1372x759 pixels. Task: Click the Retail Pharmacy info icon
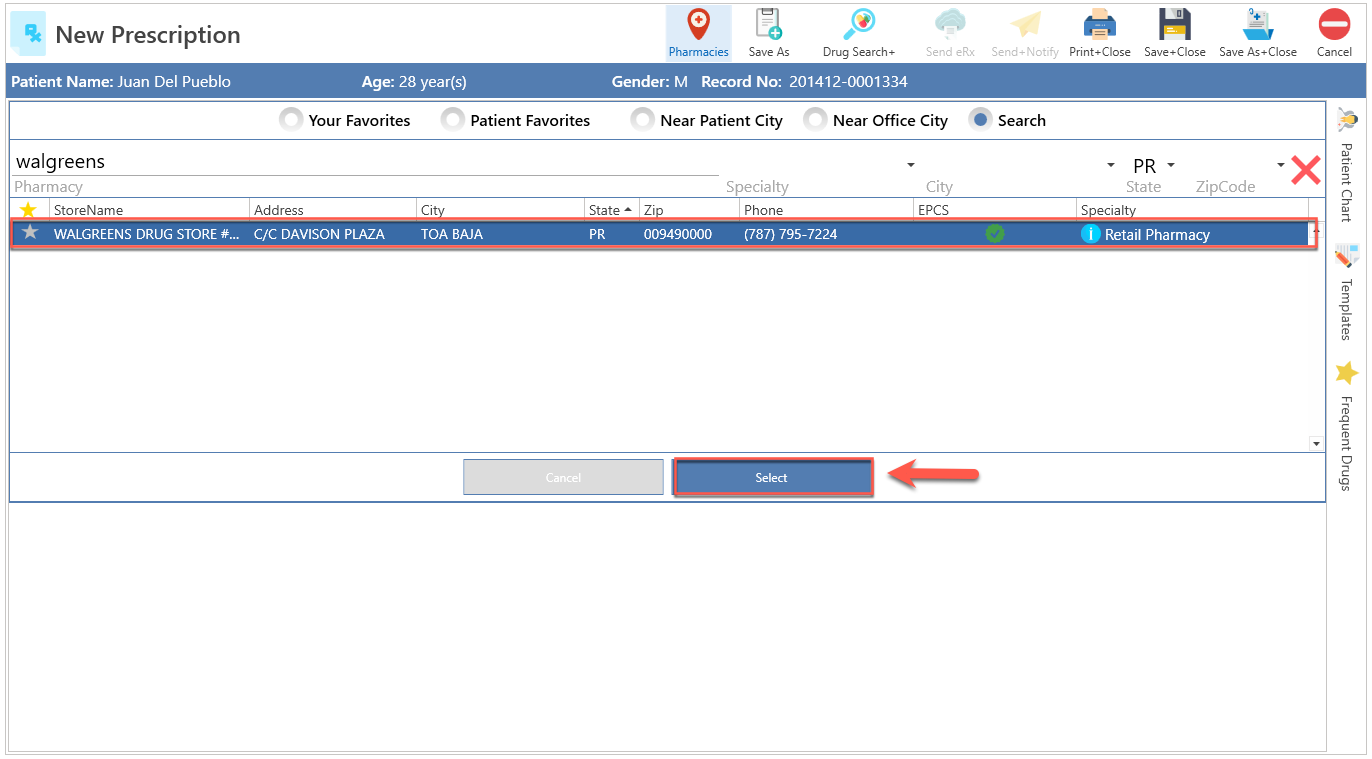[x=1091, y=234]
